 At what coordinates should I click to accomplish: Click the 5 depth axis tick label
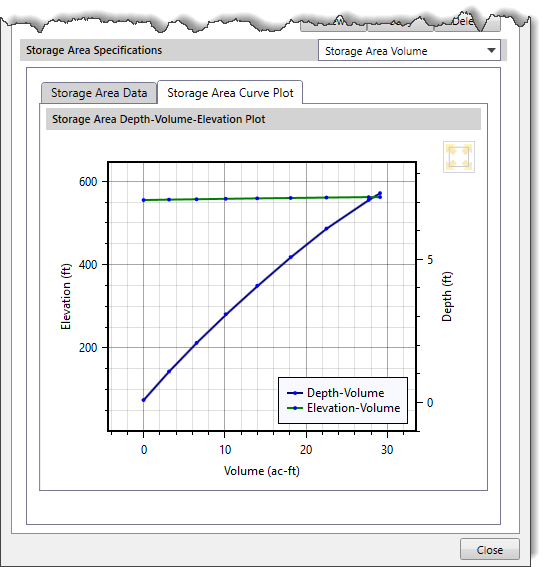pos(430,260)
